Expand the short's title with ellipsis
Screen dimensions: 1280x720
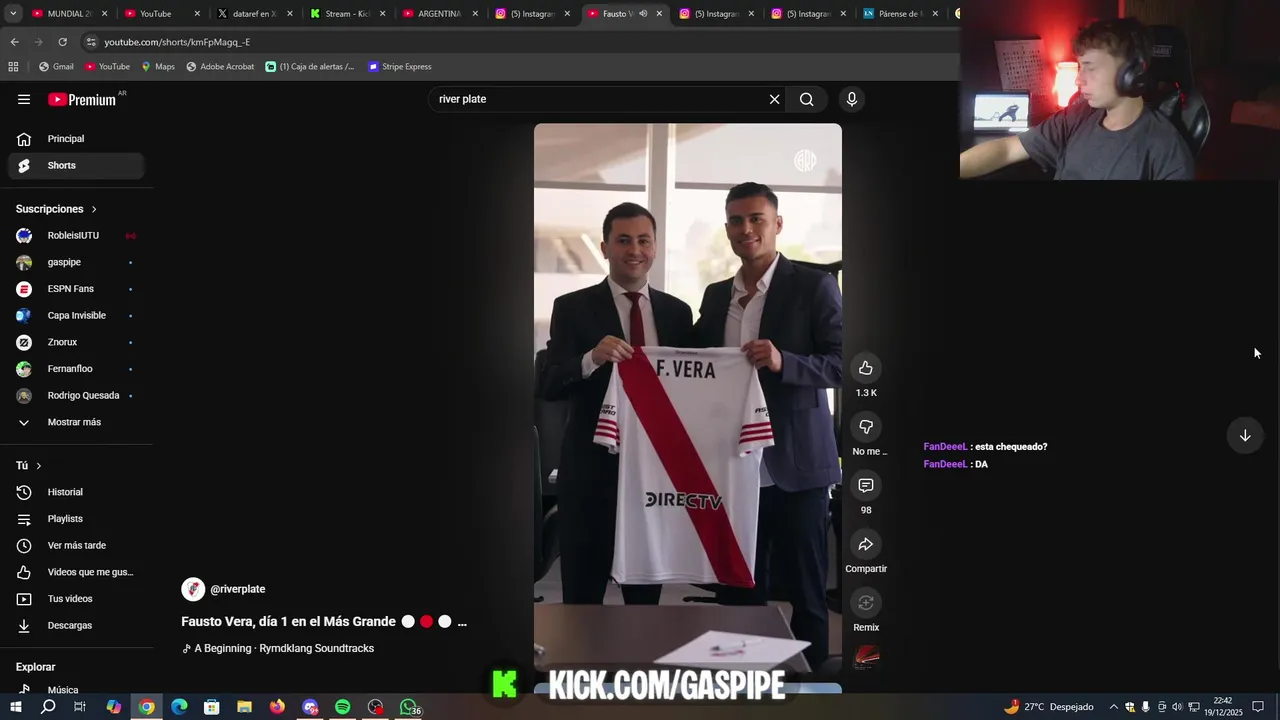[461, 622]
